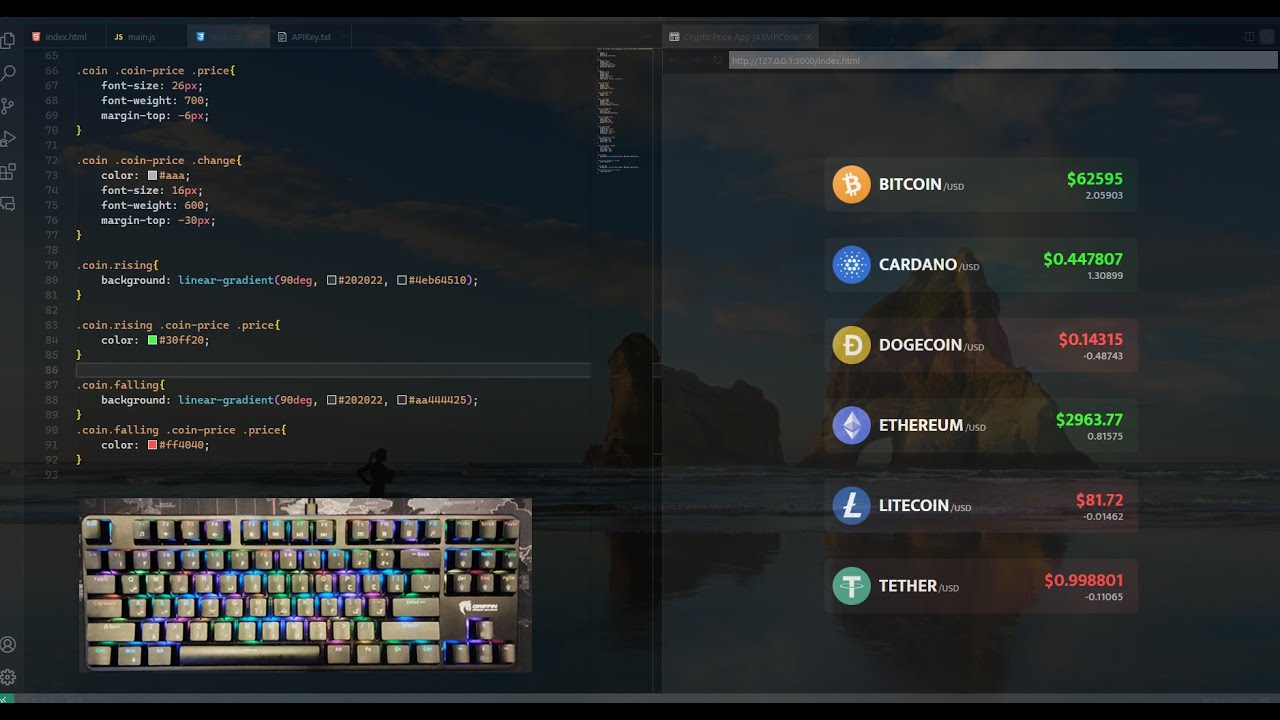This screenshot has height=720, width=1280.
Task: Click the LITECOIN coin name
Action: point(914,505)
